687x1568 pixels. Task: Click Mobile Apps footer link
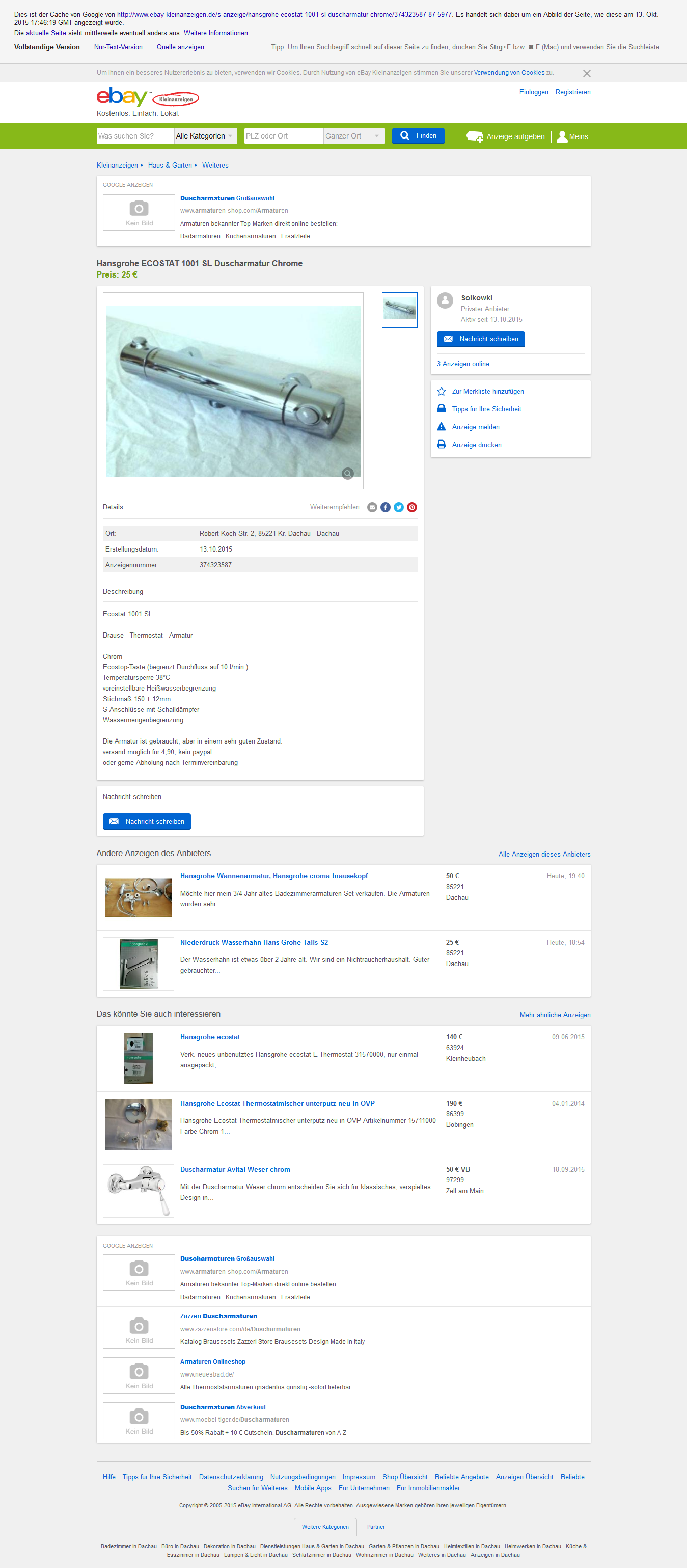(313, 1488)
